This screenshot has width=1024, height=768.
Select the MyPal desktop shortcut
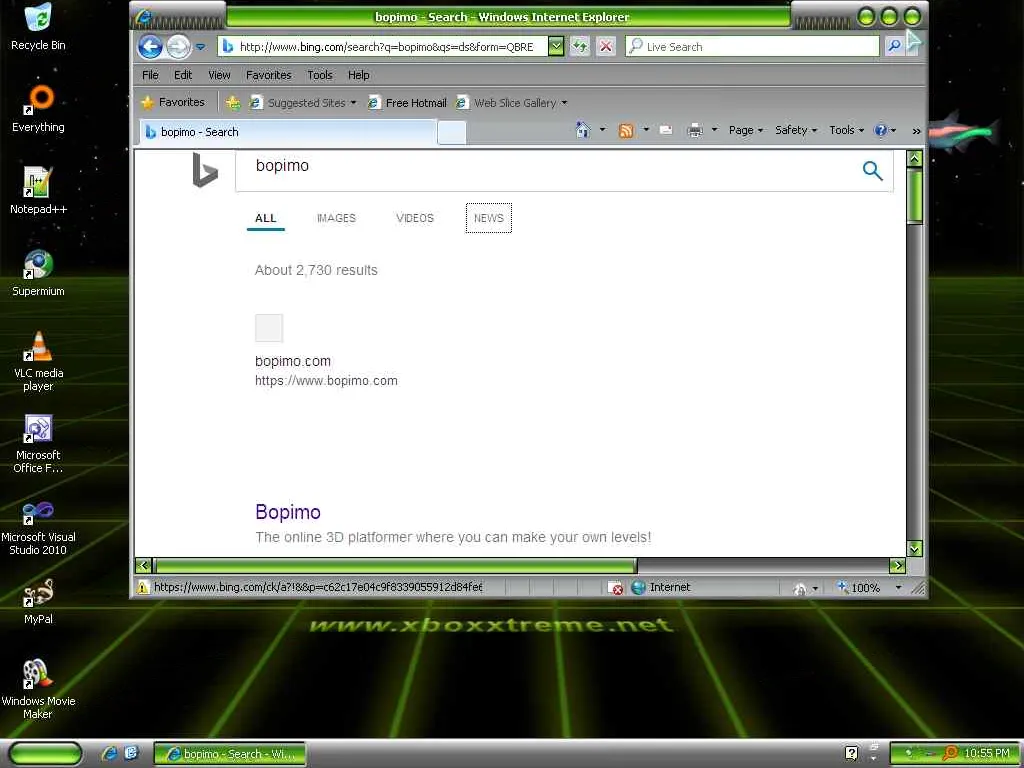tap(38, 601)
